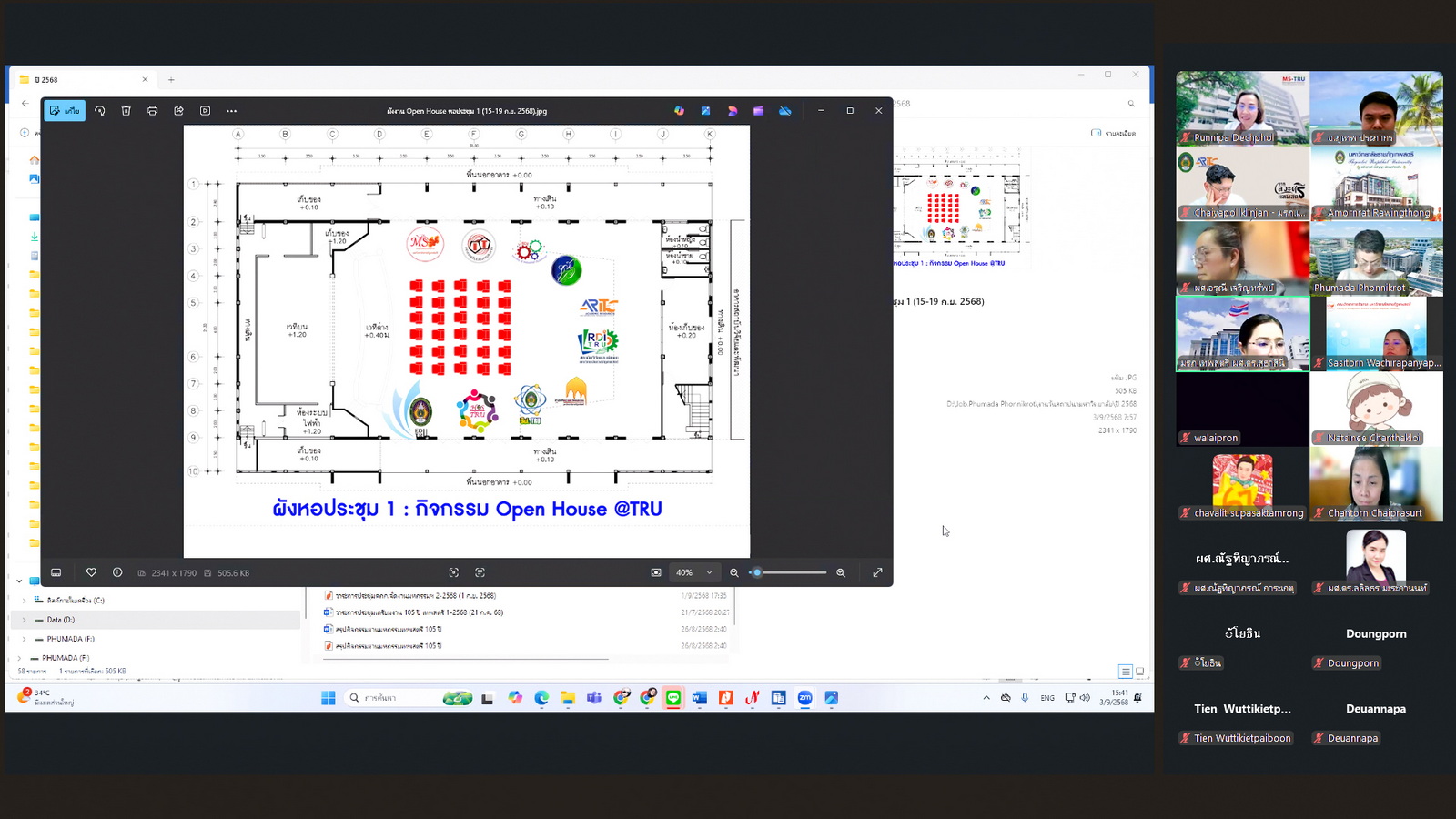
Task: Select the file dated 21/7/2568
Action: coord(526,612)
